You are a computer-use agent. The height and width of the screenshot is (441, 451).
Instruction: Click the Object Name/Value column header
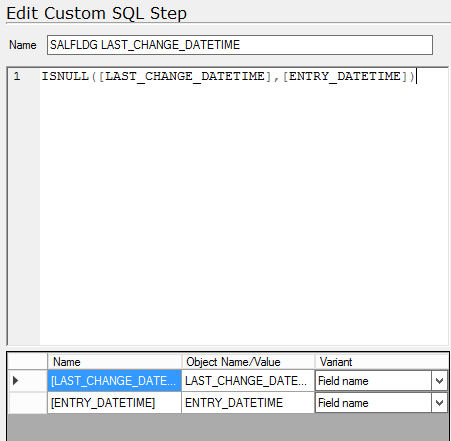tap(248, 362)
